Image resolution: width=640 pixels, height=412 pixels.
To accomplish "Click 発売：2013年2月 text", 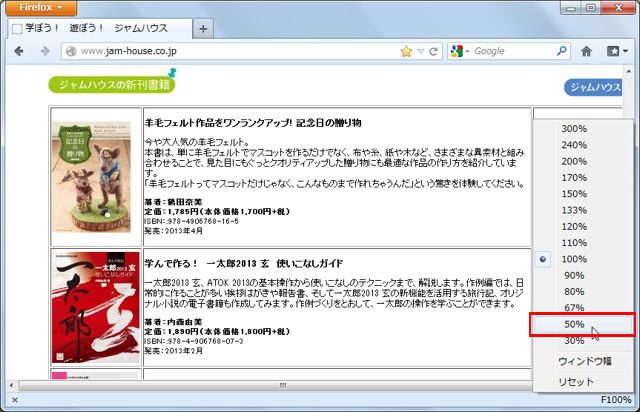I will coord(174,351).
